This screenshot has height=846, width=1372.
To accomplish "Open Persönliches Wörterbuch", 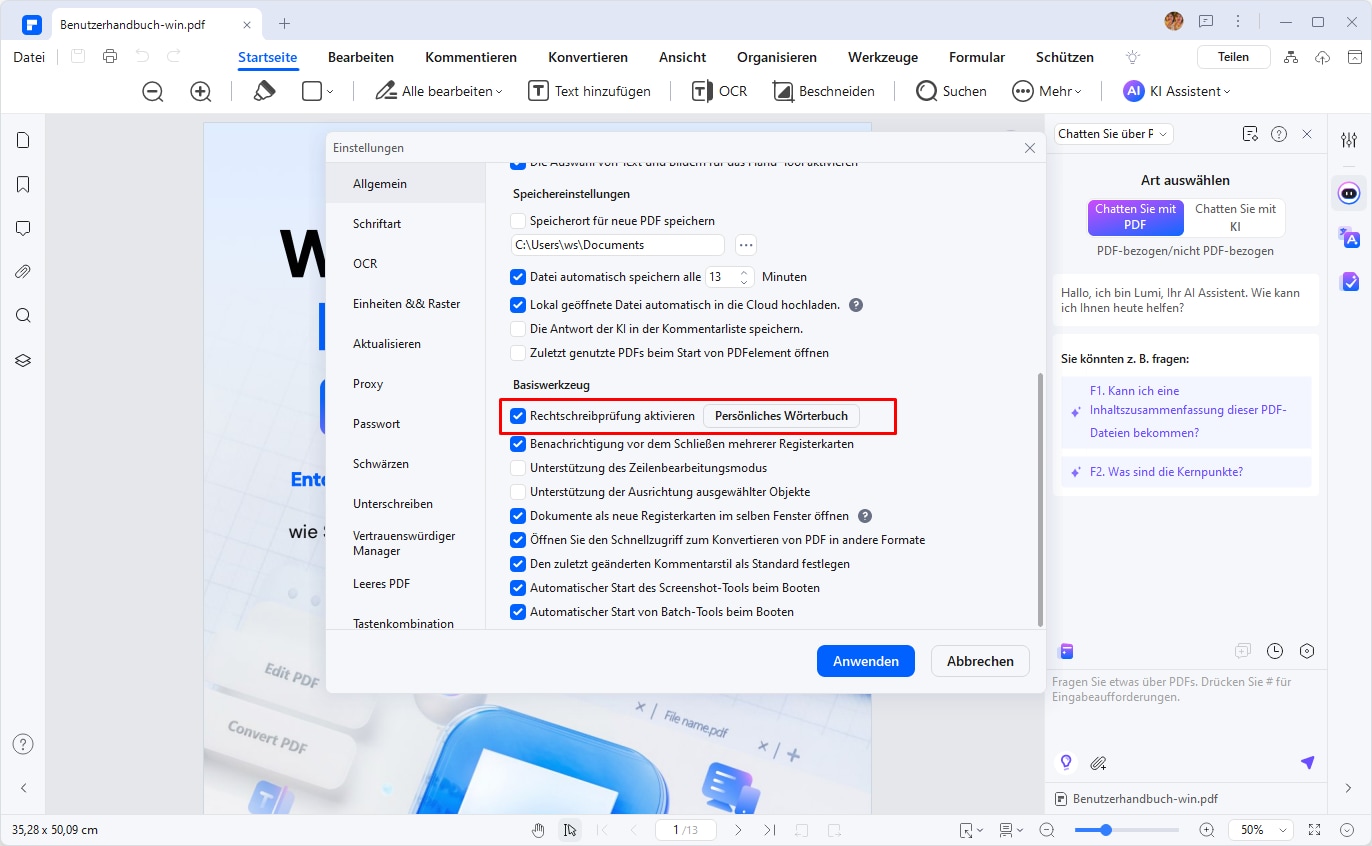I will (x=781, y=416).
